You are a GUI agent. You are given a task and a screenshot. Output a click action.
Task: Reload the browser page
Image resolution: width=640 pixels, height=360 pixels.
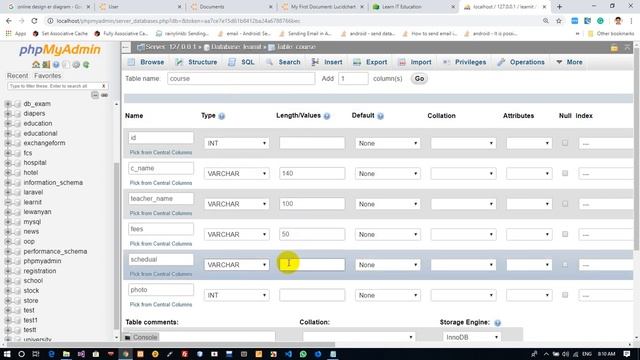coord(34,21)
